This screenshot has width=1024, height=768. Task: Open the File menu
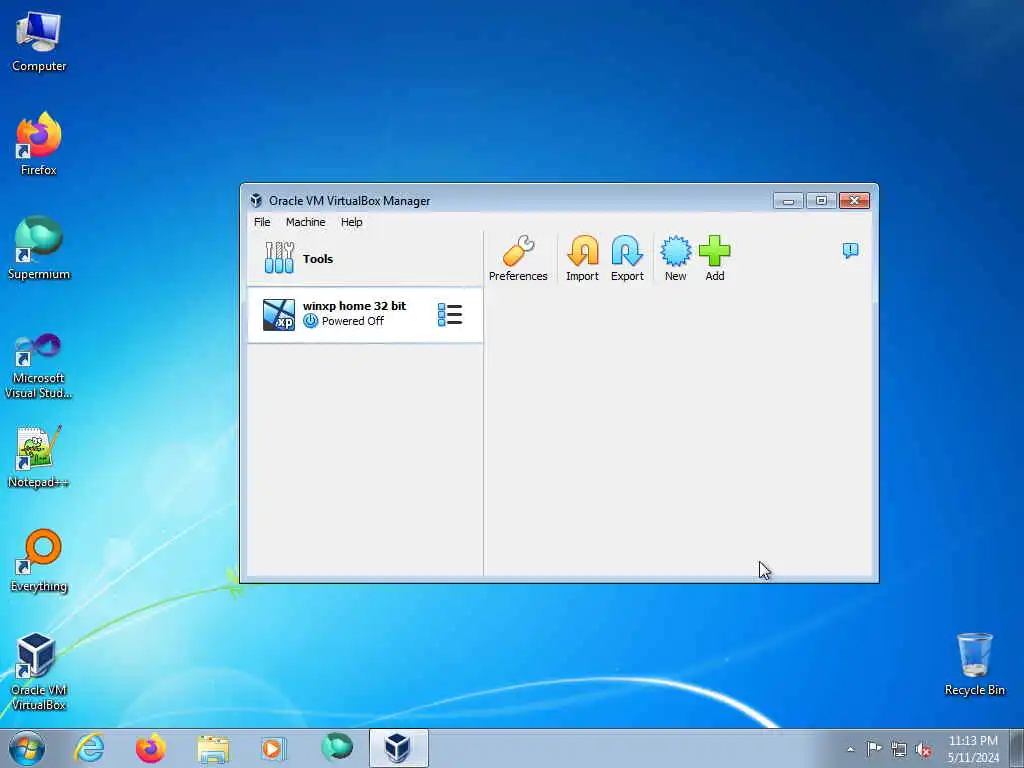[x=262, y=222]
